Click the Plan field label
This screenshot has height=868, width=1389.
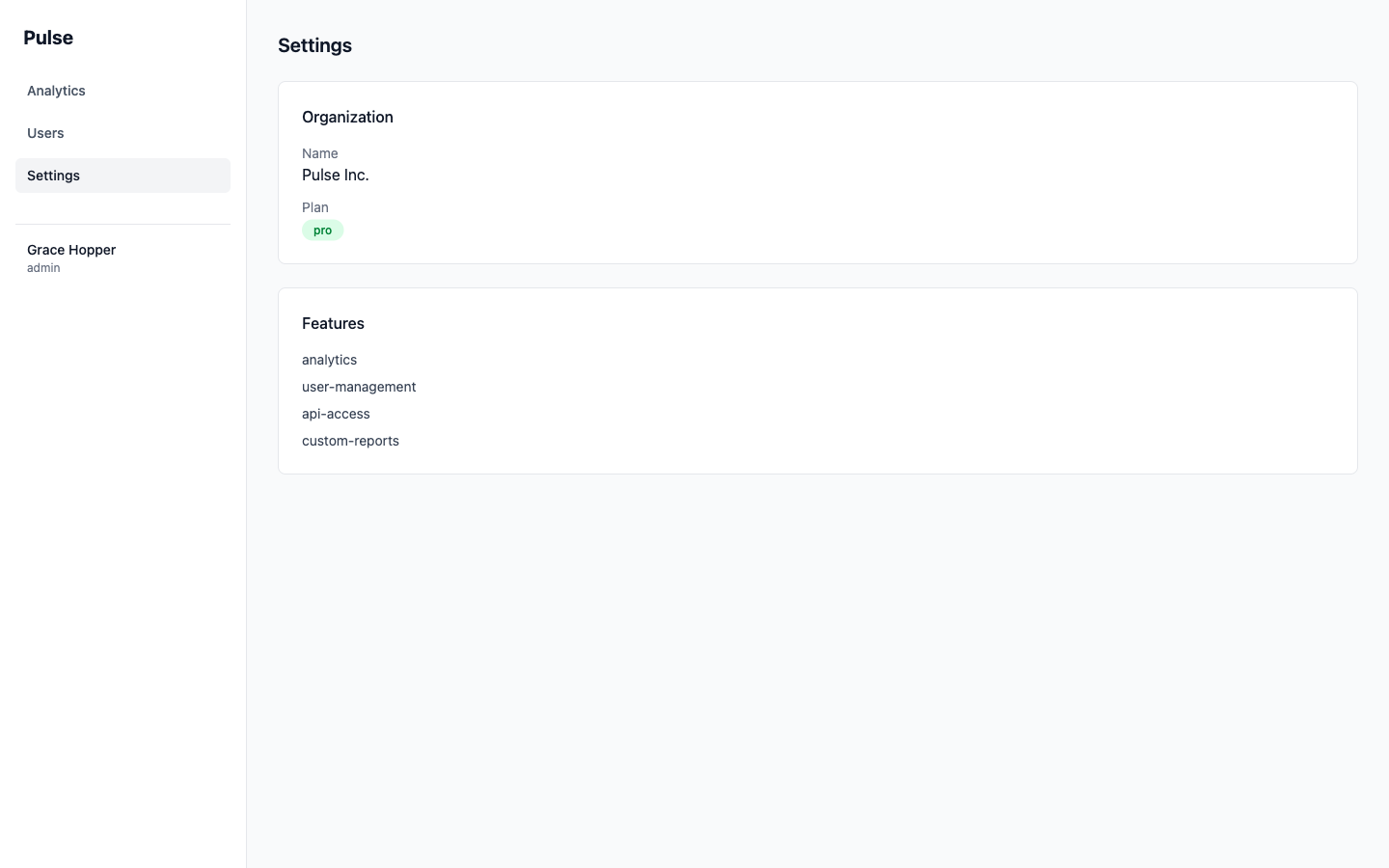pos(314,207)
